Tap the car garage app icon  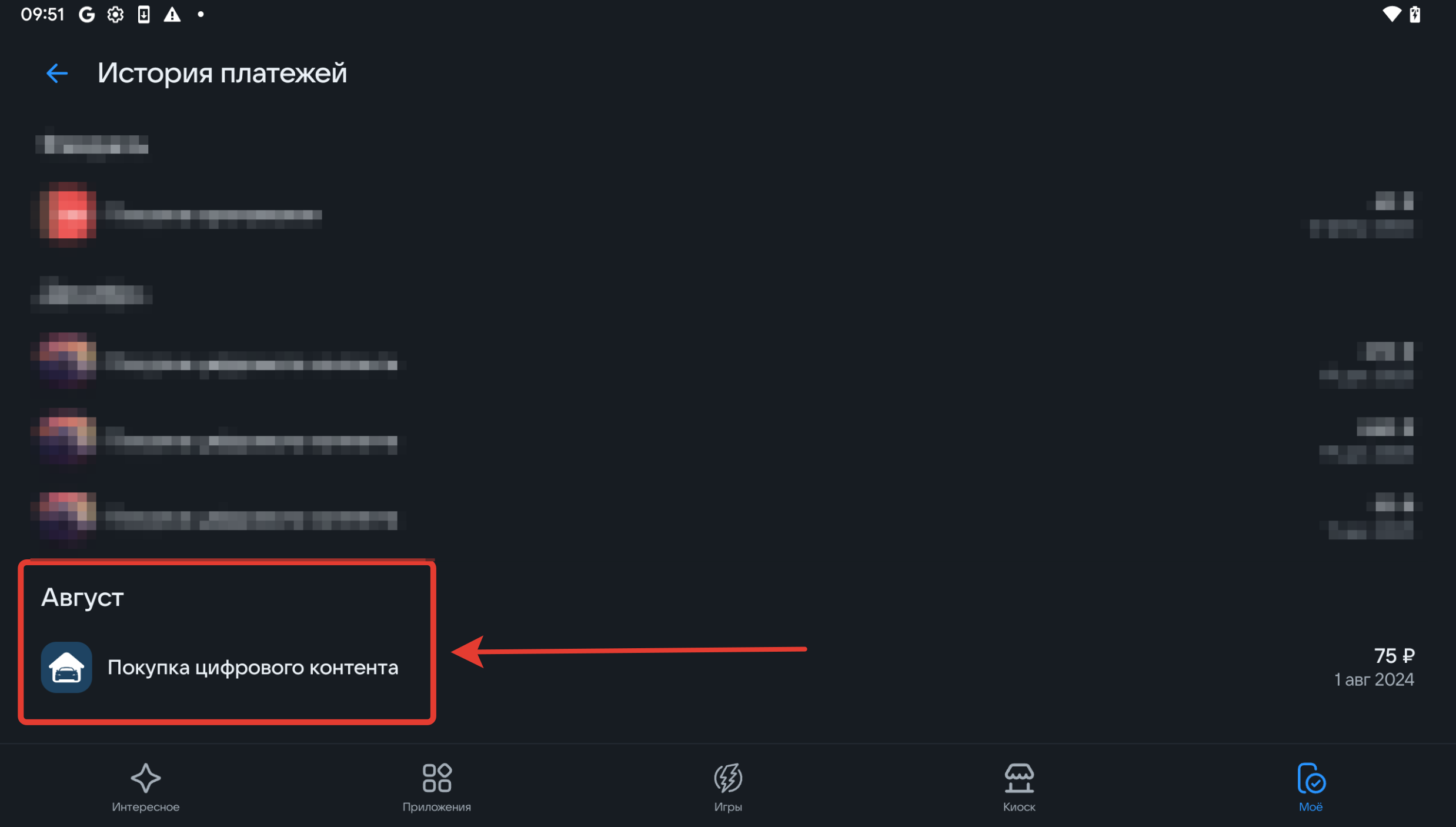click(66, 668)
